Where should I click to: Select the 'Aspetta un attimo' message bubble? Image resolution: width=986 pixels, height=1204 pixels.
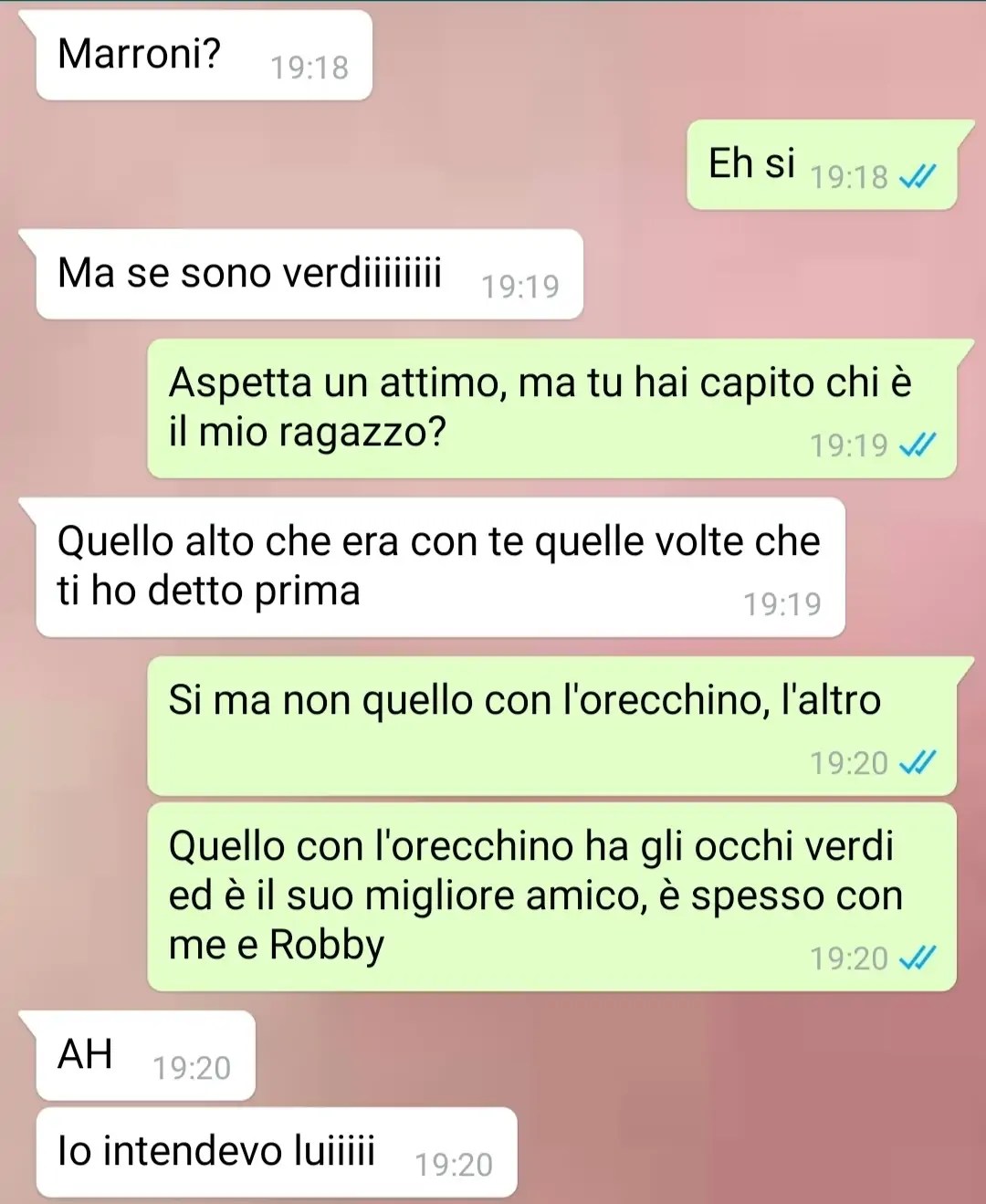(552, 408)
